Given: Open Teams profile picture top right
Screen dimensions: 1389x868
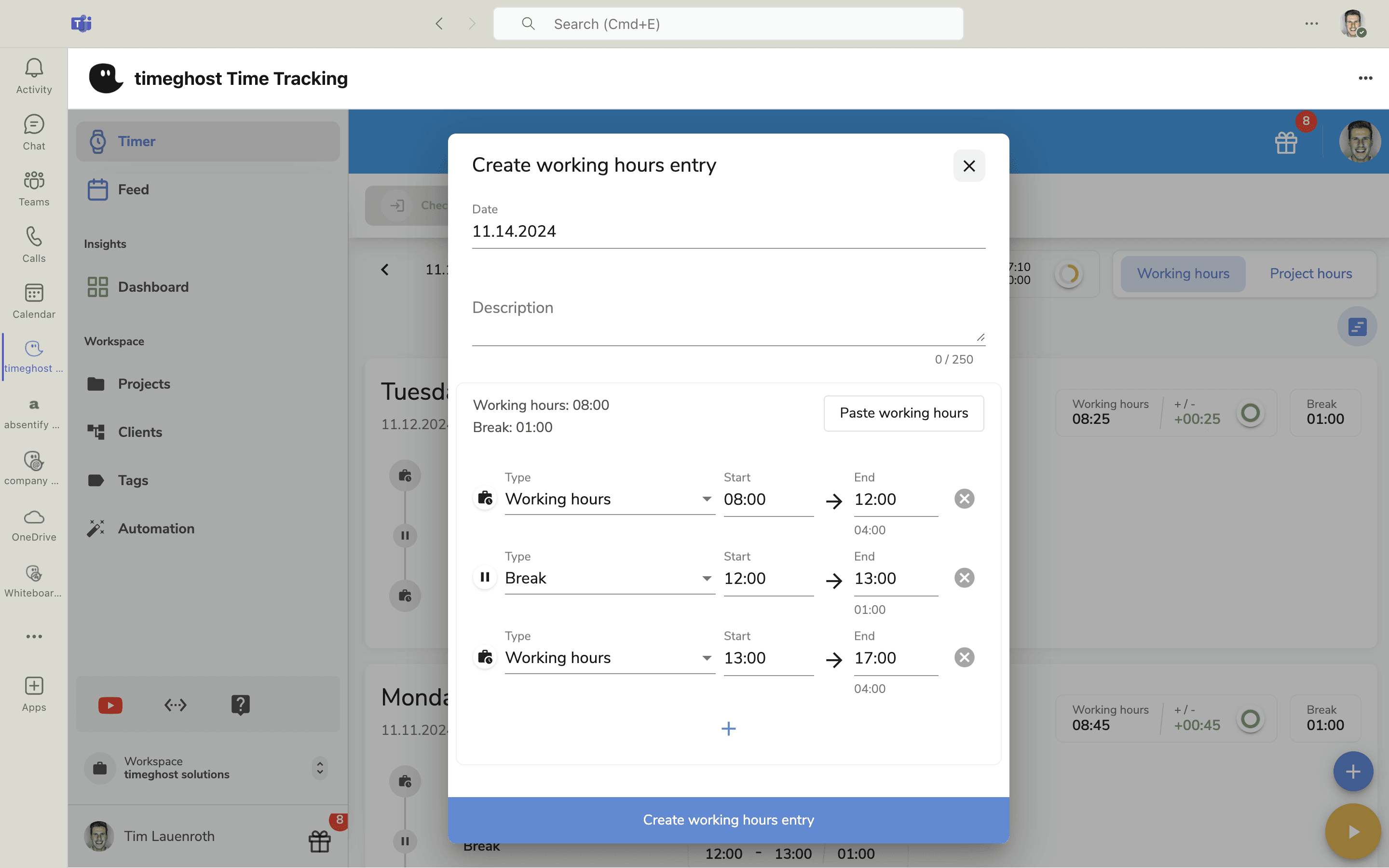Looking at the screenshot, I should 1353,24.
